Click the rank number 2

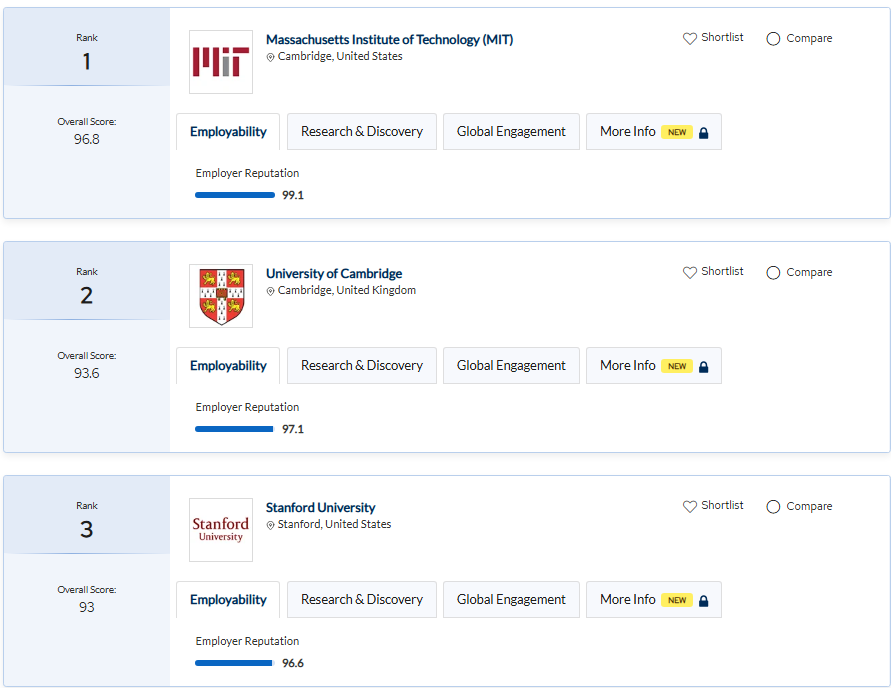tap(86, 295)
